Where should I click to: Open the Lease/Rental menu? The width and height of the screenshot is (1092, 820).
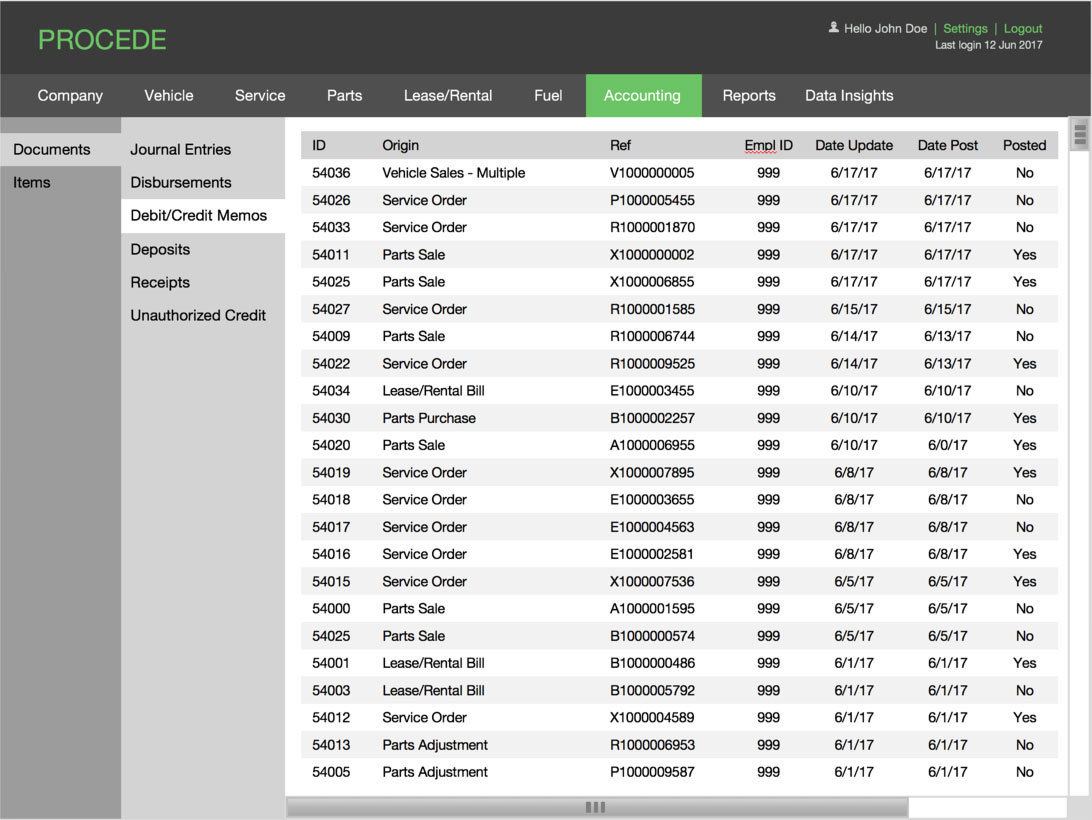coord(448,95)
